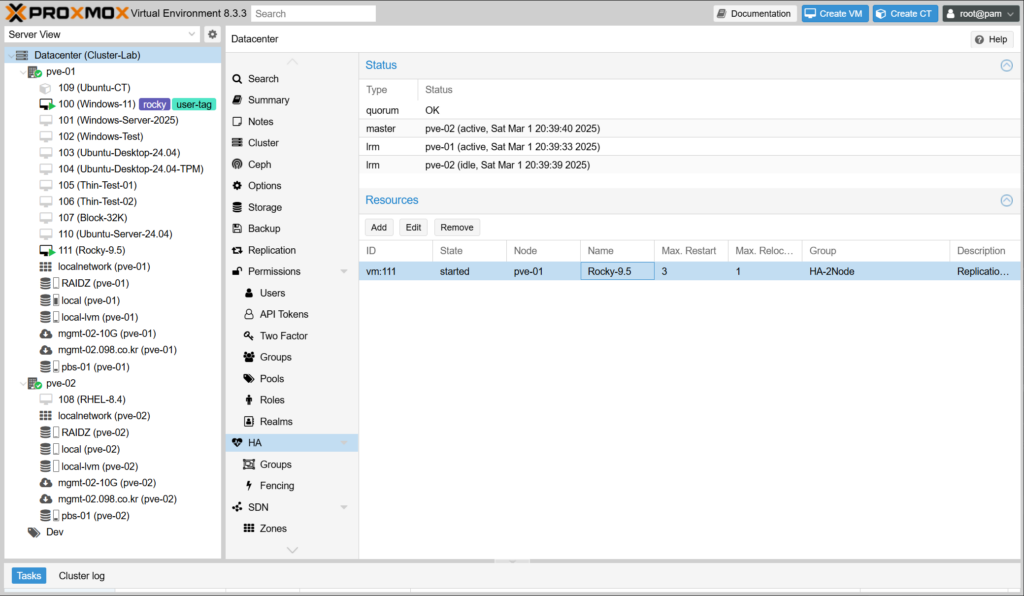Click the HA heartbeat icon
Image resolution: width=1024 pixels, height=596 pixels.
[x=237, y=442]
